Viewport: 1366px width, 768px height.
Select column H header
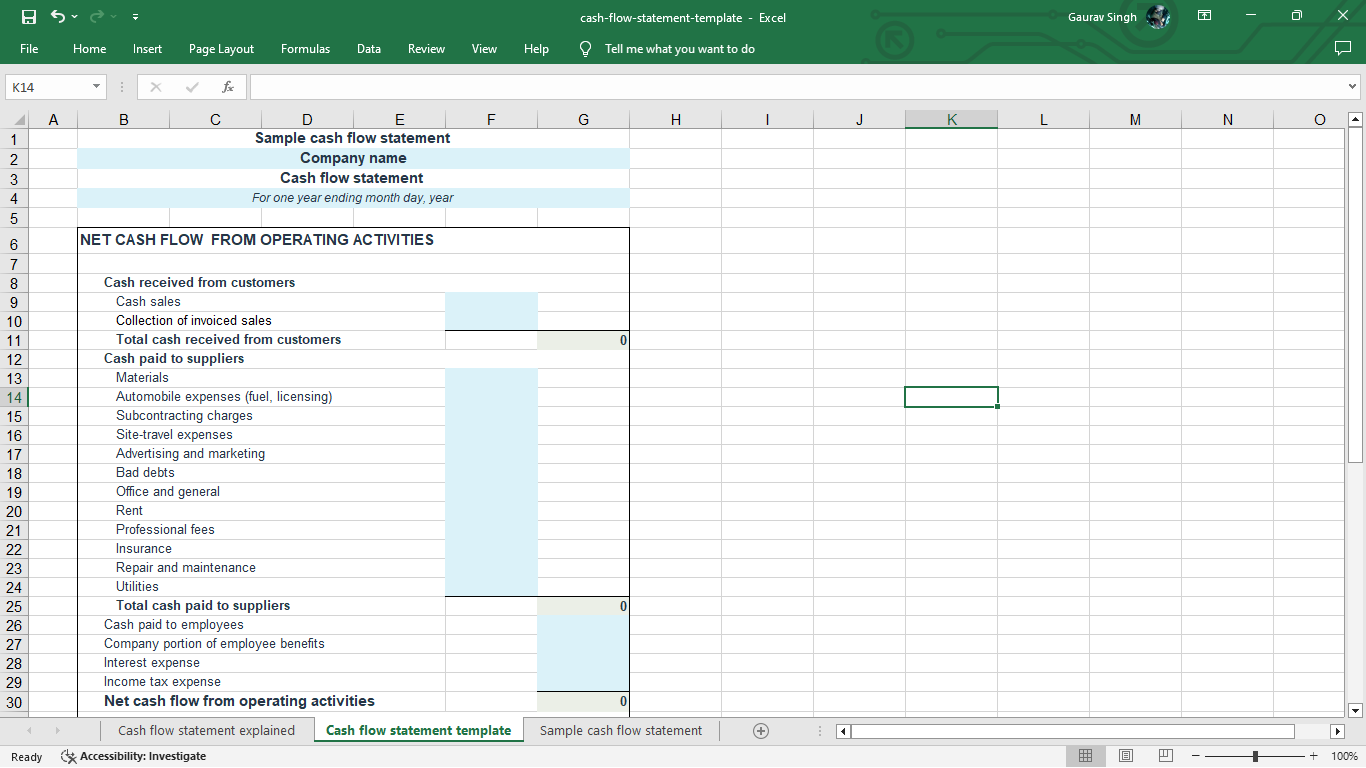676,120
